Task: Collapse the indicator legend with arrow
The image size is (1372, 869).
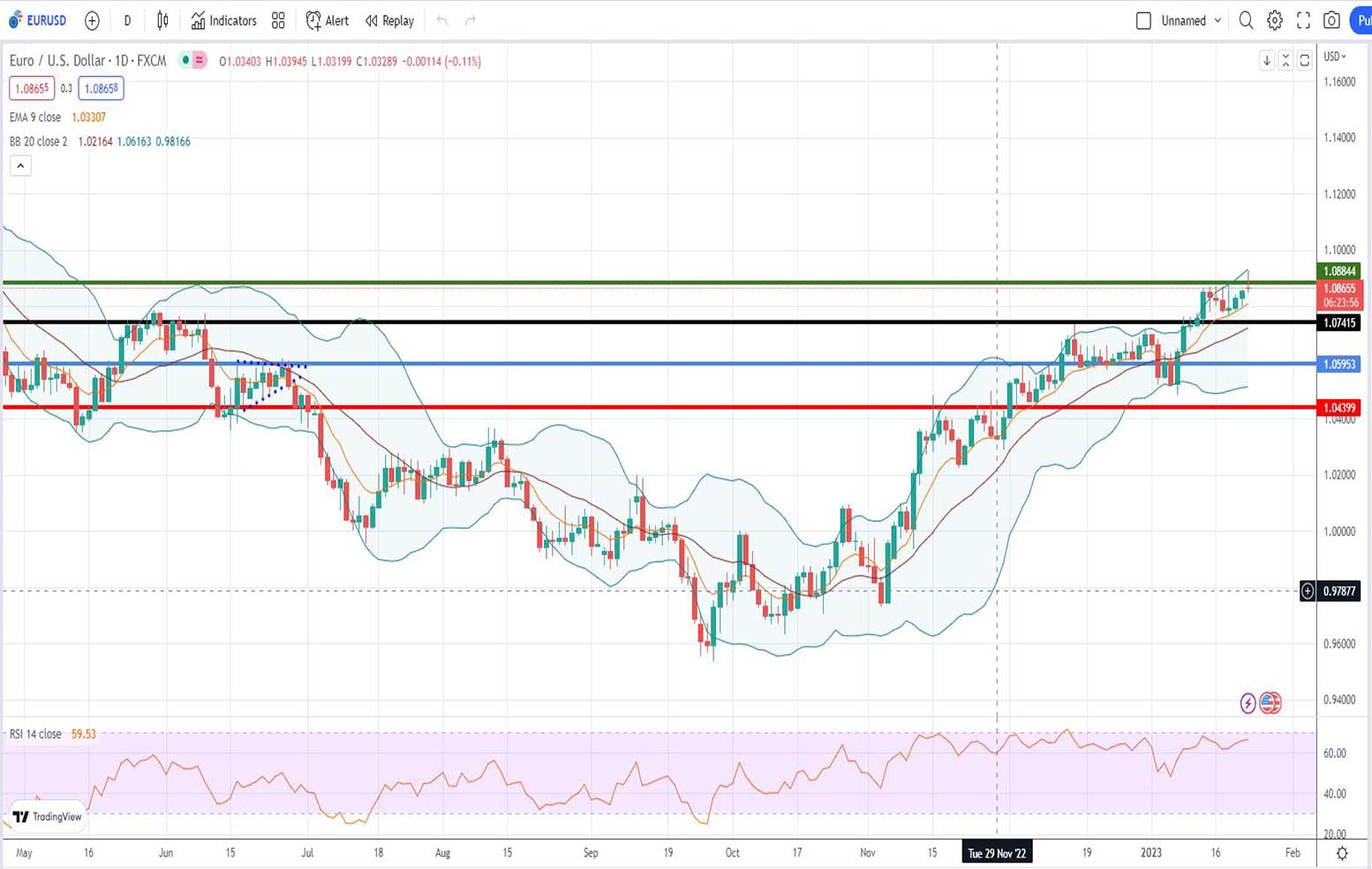Action: click(x=20, y=165)
